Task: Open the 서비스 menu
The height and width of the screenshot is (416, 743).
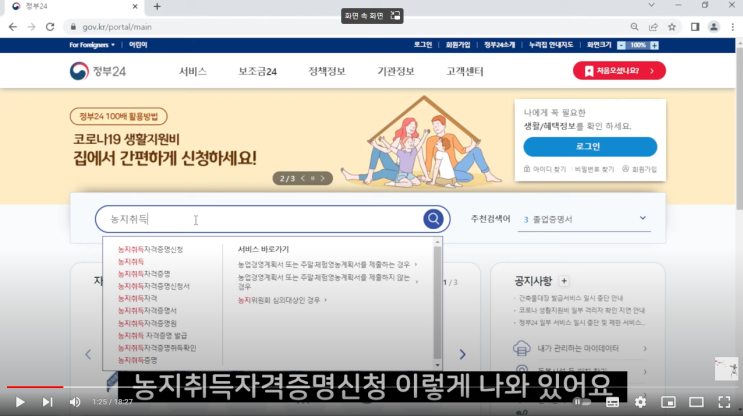Action: (x=192, y=71)
